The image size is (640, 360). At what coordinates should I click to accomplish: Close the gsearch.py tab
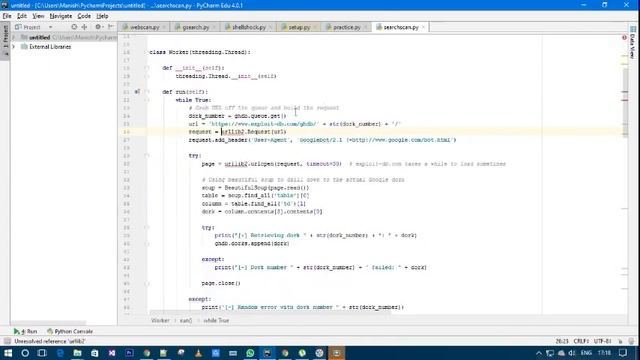pos(214,27)
